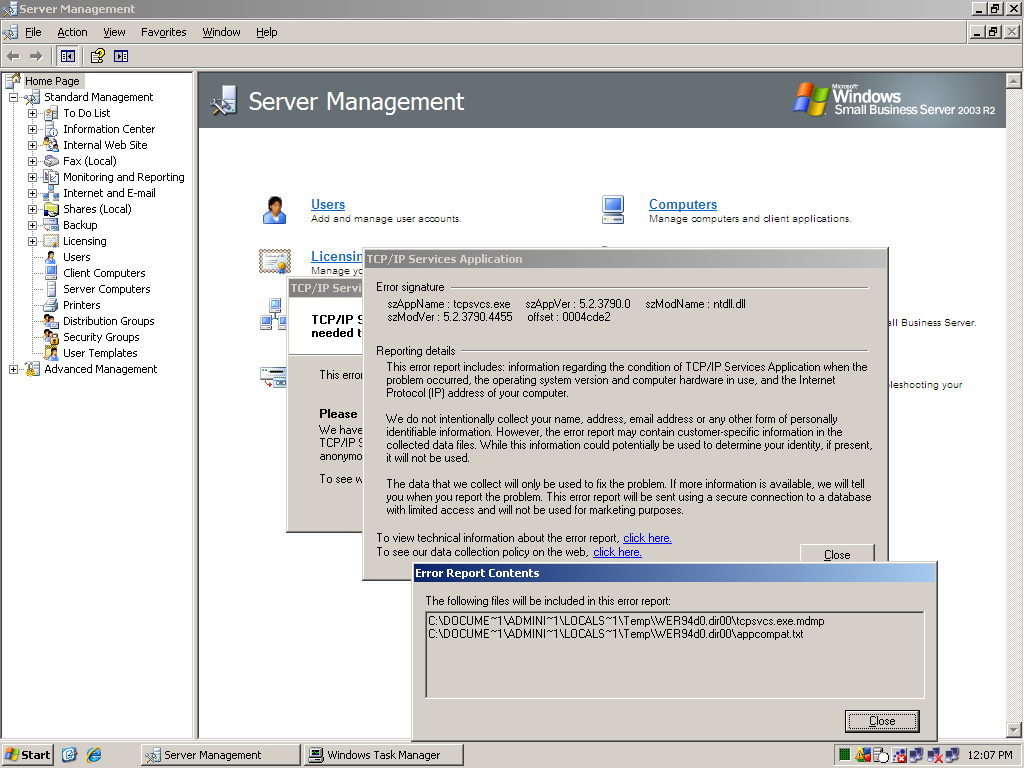This screenshot has height=768, width=1024.
Task: Click the Server Management taskbar button
Action: click(x=221, y=755)
